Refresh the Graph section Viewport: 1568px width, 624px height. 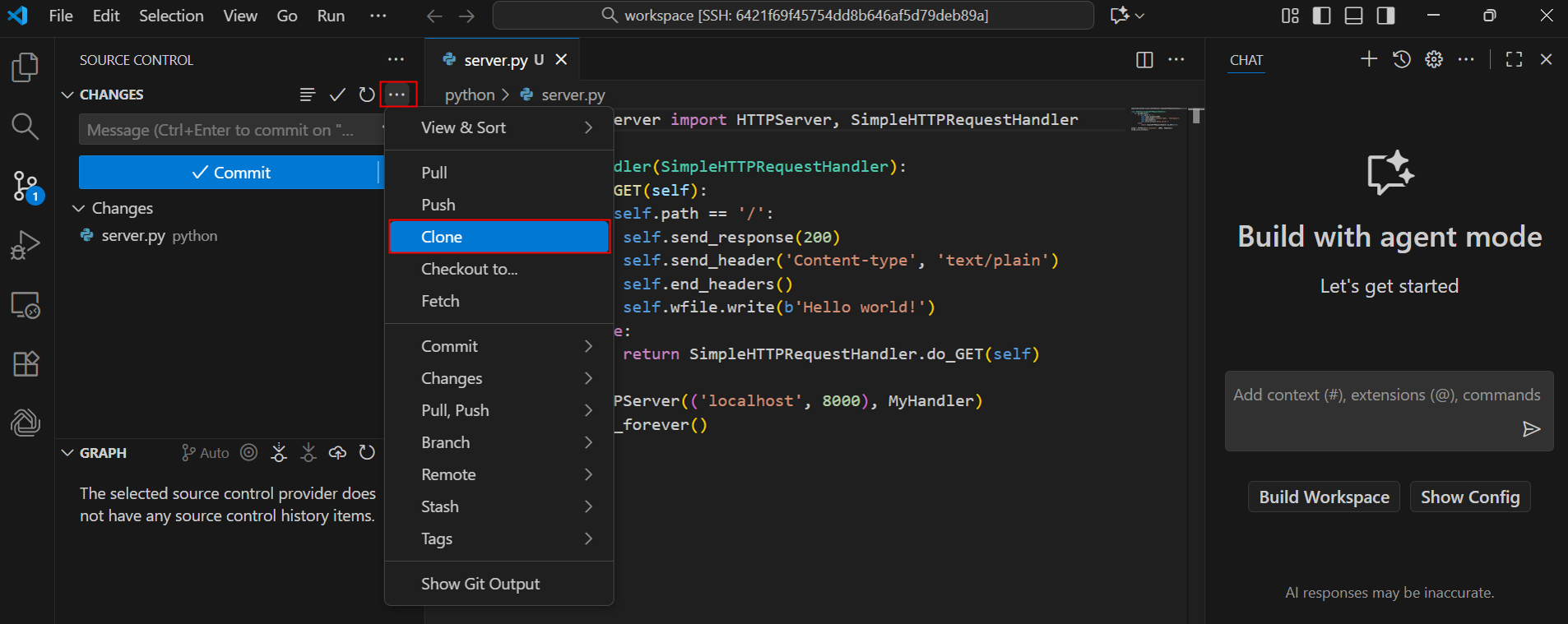pos(367,452)
